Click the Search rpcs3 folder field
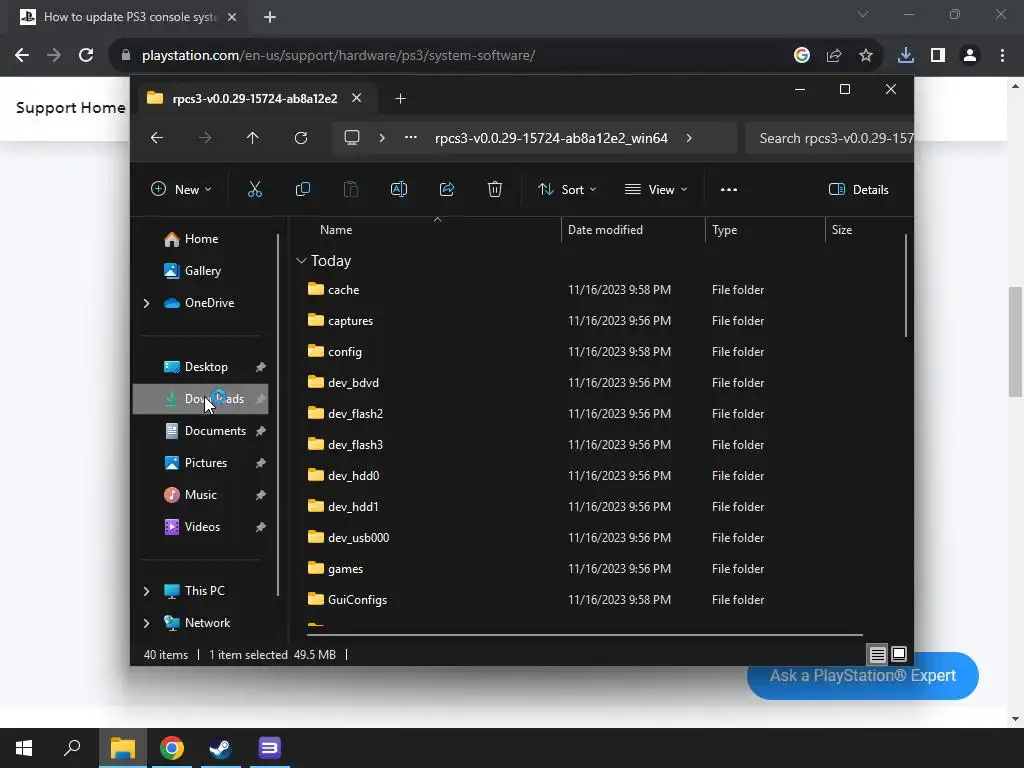This screenshot has width=1024, height=768. tap(829, 138)
